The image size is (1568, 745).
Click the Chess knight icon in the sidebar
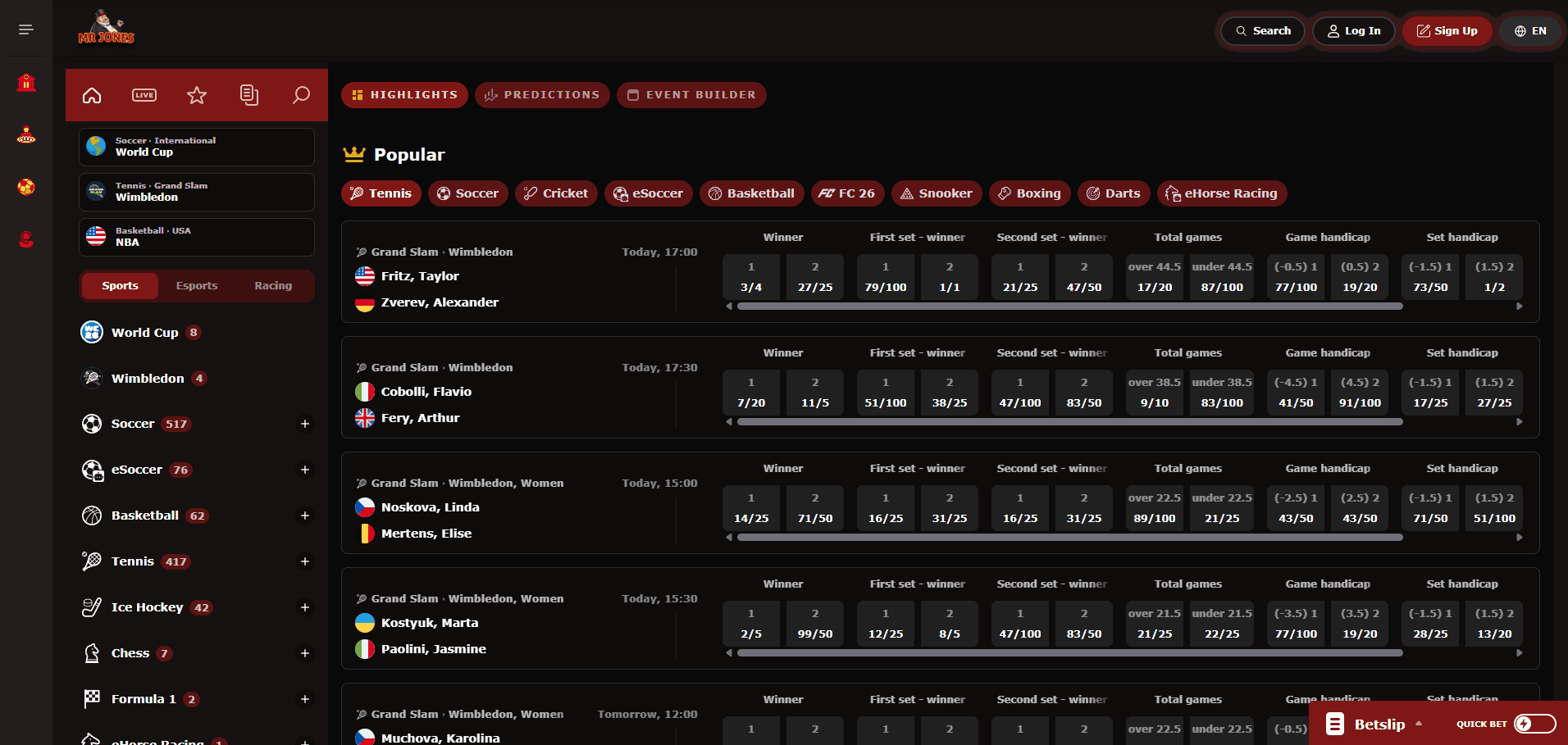92,653
